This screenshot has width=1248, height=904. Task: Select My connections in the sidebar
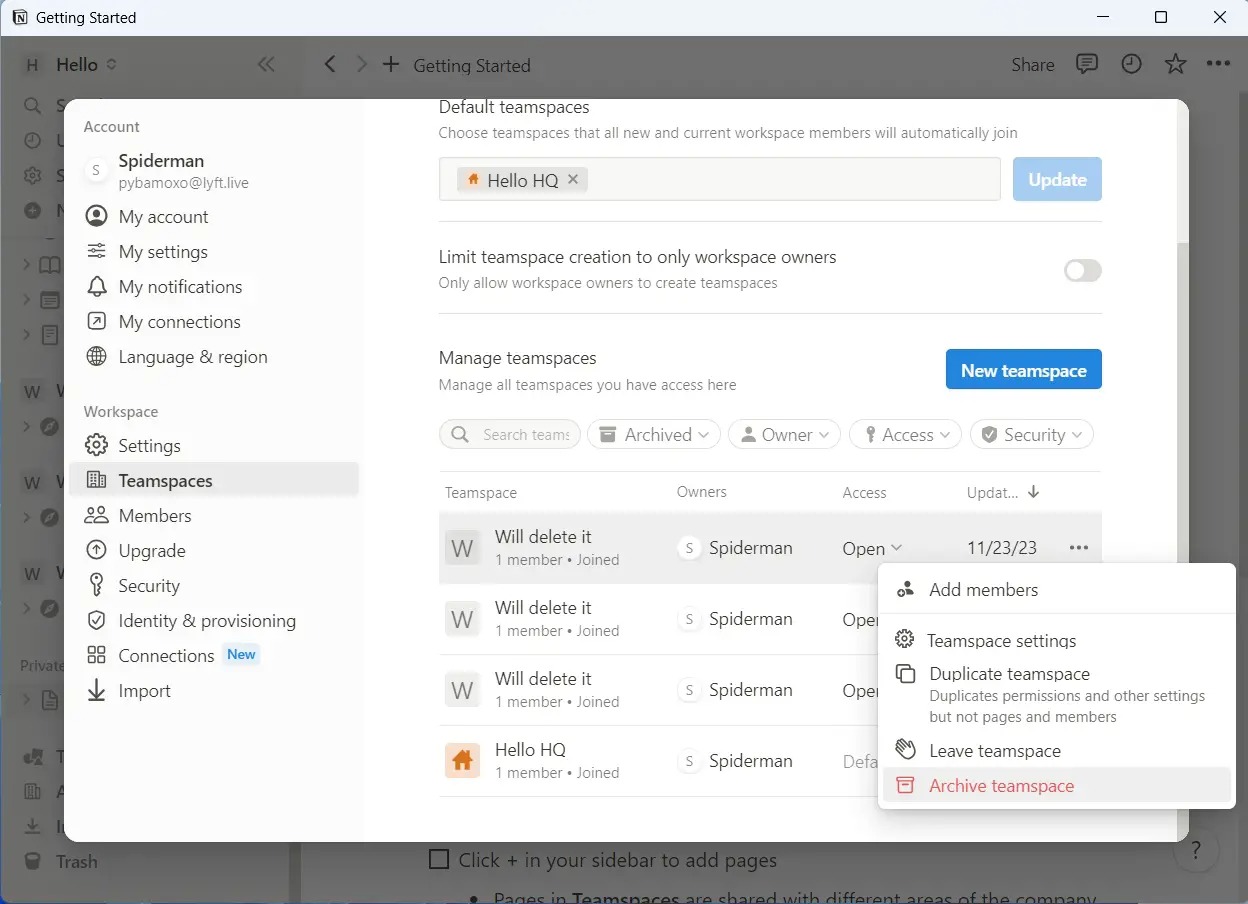coord(179,321)
